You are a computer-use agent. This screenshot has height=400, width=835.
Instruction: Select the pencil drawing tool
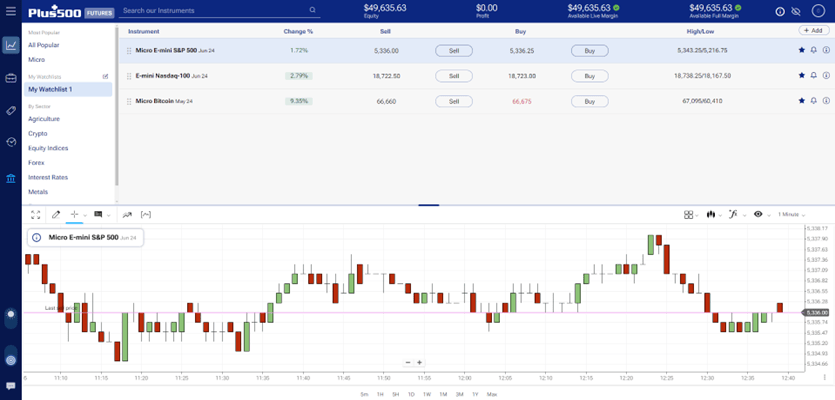pos(56,214)
